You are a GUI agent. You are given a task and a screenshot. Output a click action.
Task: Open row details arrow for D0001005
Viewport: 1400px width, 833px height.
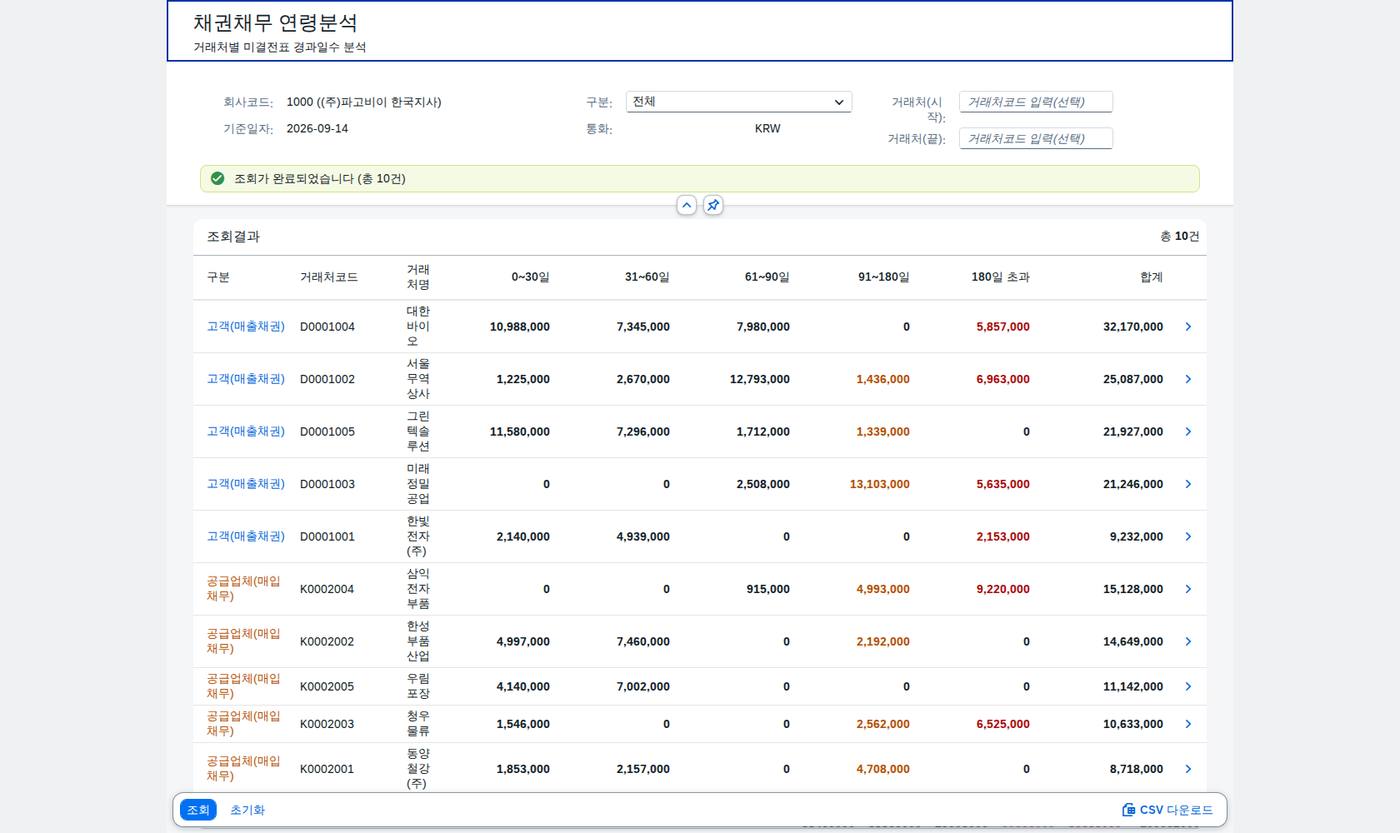click(1188, 432)
